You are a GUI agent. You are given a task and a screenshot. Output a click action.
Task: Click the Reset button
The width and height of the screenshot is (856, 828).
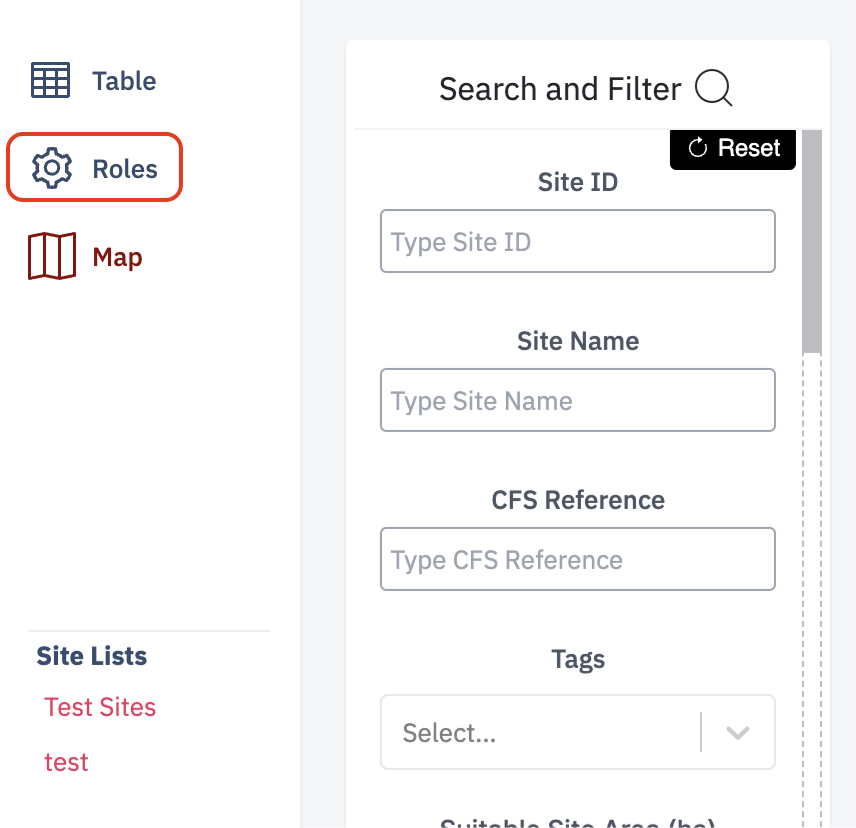(x=733, y=148)
